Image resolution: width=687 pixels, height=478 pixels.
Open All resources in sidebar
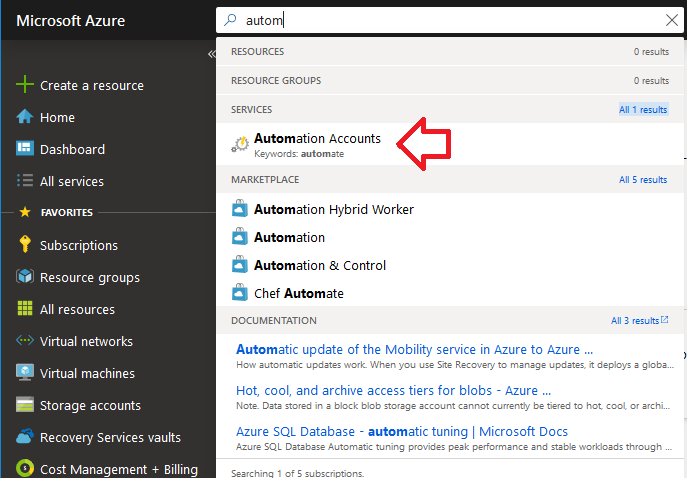click(78, 309)
